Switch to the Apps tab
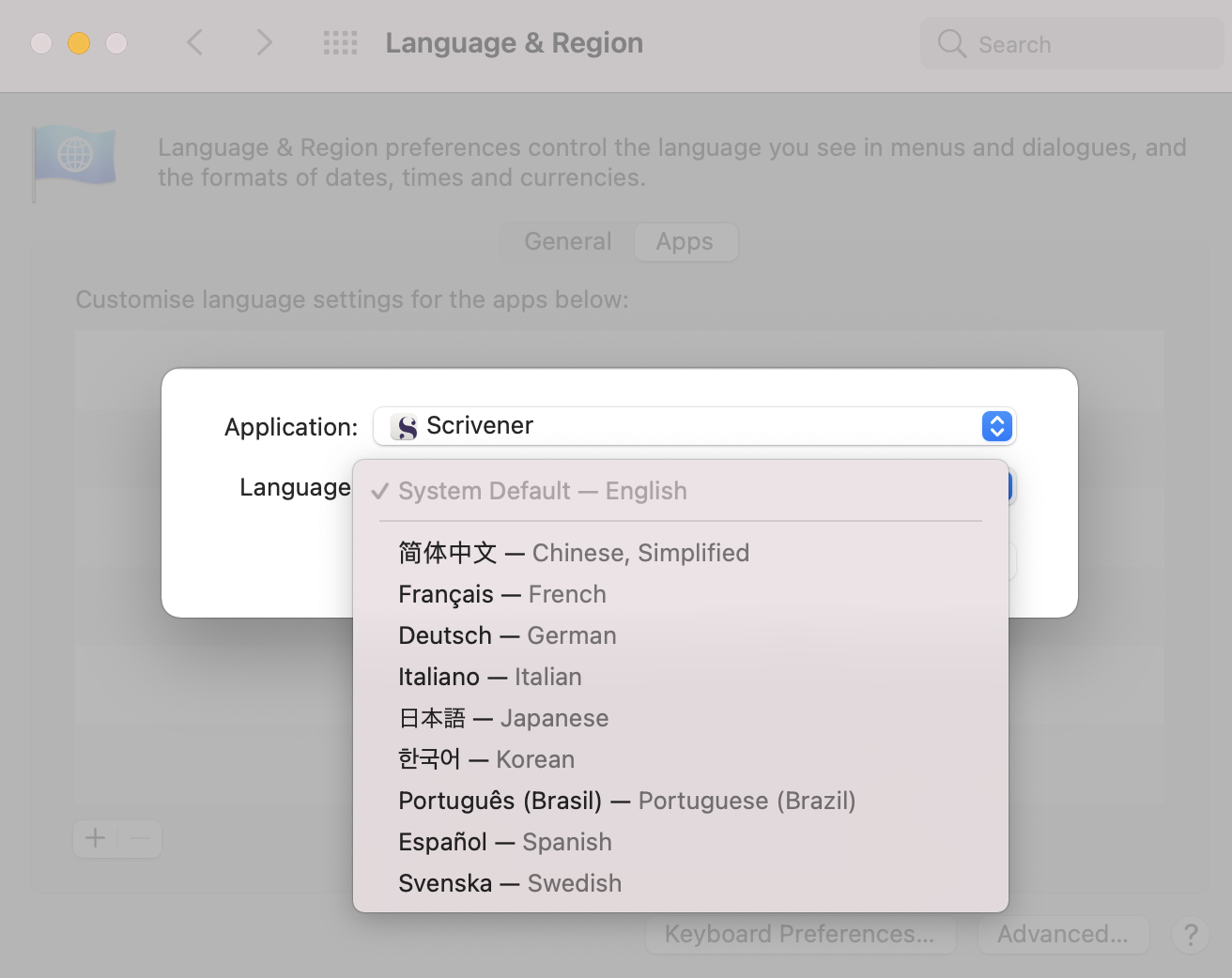The height and width of the screenshot is (978, 1232). click(685, 241)
